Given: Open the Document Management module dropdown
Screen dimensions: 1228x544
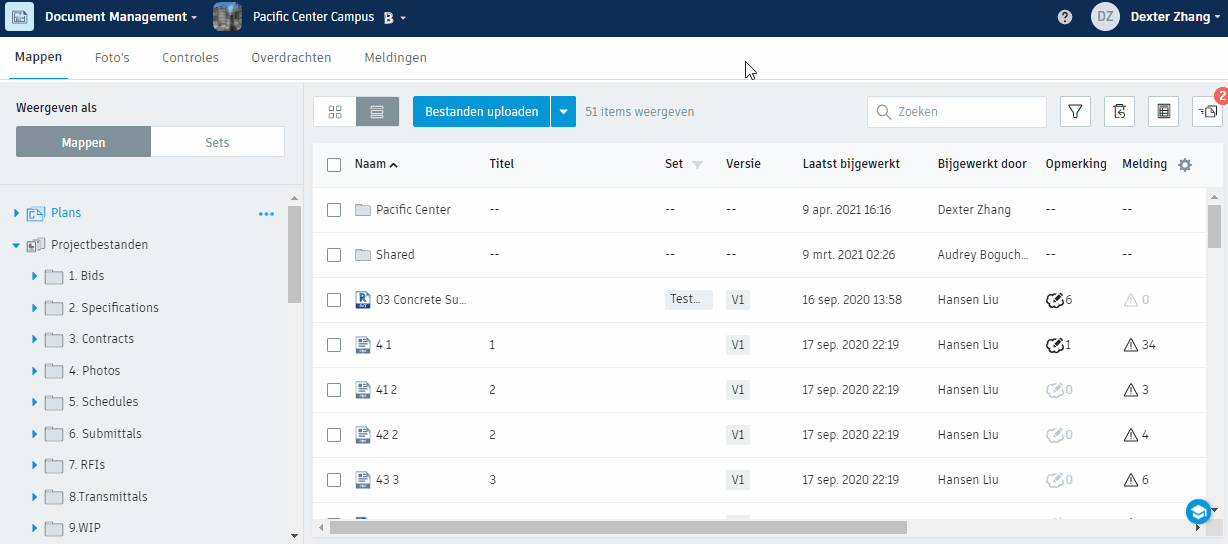Looking at the screenshot, I should click(x=121, y=17).
